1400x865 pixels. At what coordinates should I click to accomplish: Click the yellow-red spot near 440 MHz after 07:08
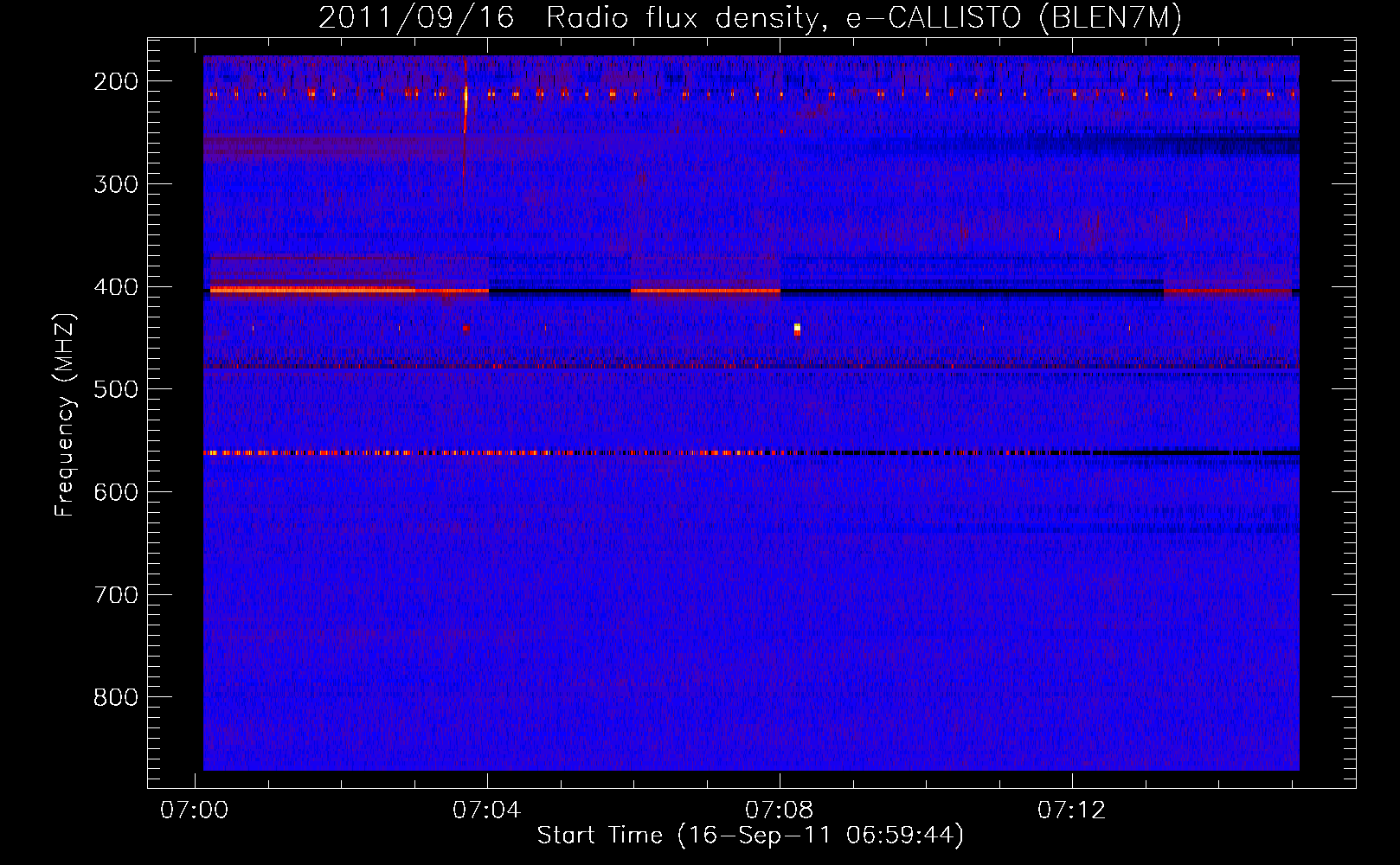pos(797,329)
